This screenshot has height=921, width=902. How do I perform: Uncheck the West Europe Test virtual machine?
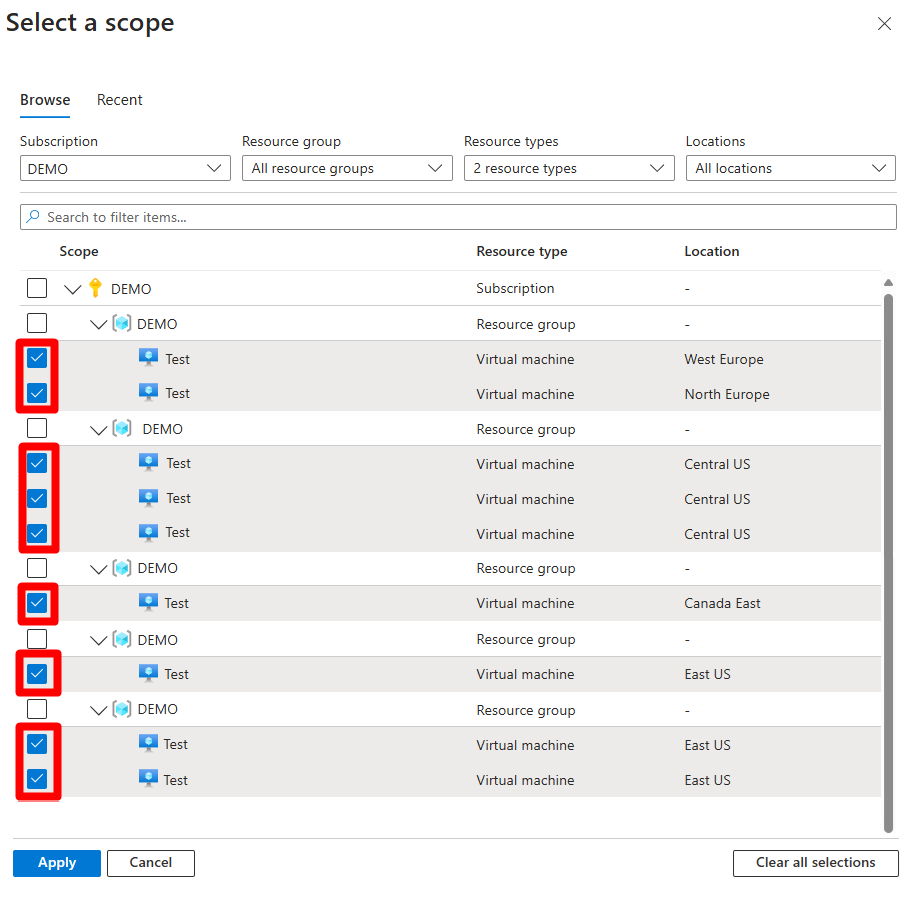click(x=37, y=358)
